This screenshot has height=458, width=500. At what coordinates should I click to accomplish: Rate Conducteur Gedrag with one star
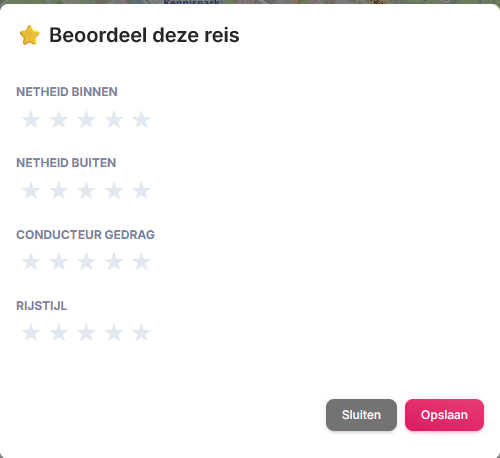coord(31,261)
